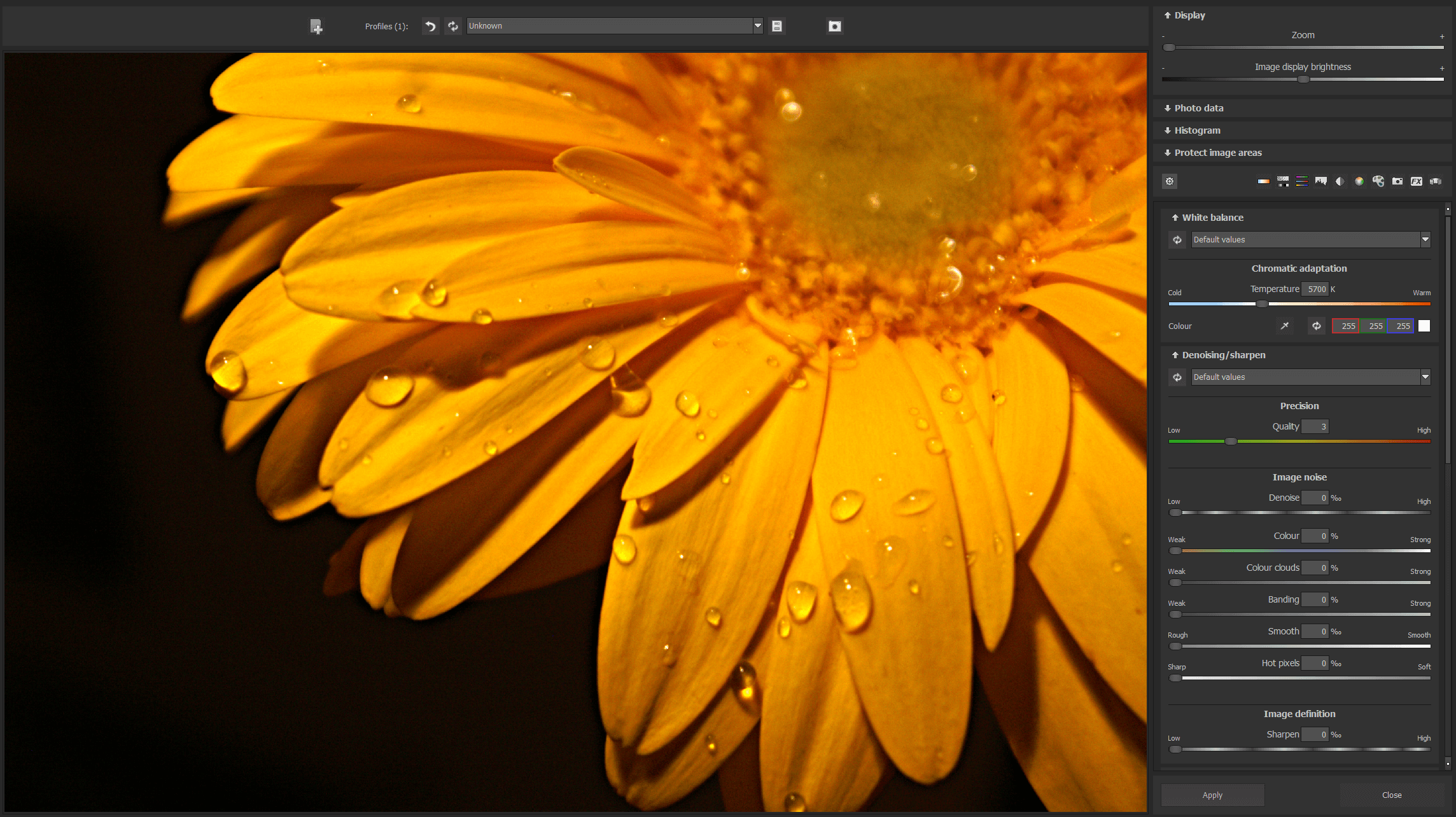Click the Colour clouds value field
Screen dimensions: 1456x817
tap(1315, 568)
